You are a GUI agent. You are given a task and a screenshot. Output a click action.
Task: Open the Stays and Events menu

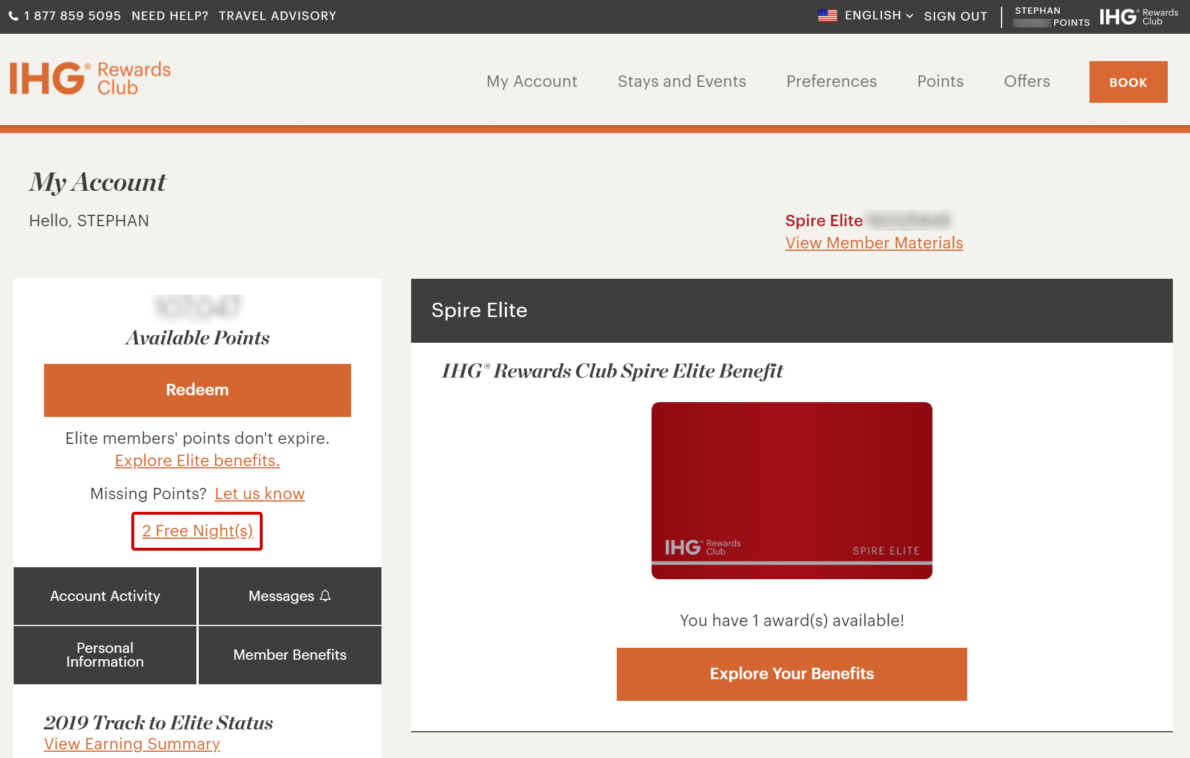[682, 81]
